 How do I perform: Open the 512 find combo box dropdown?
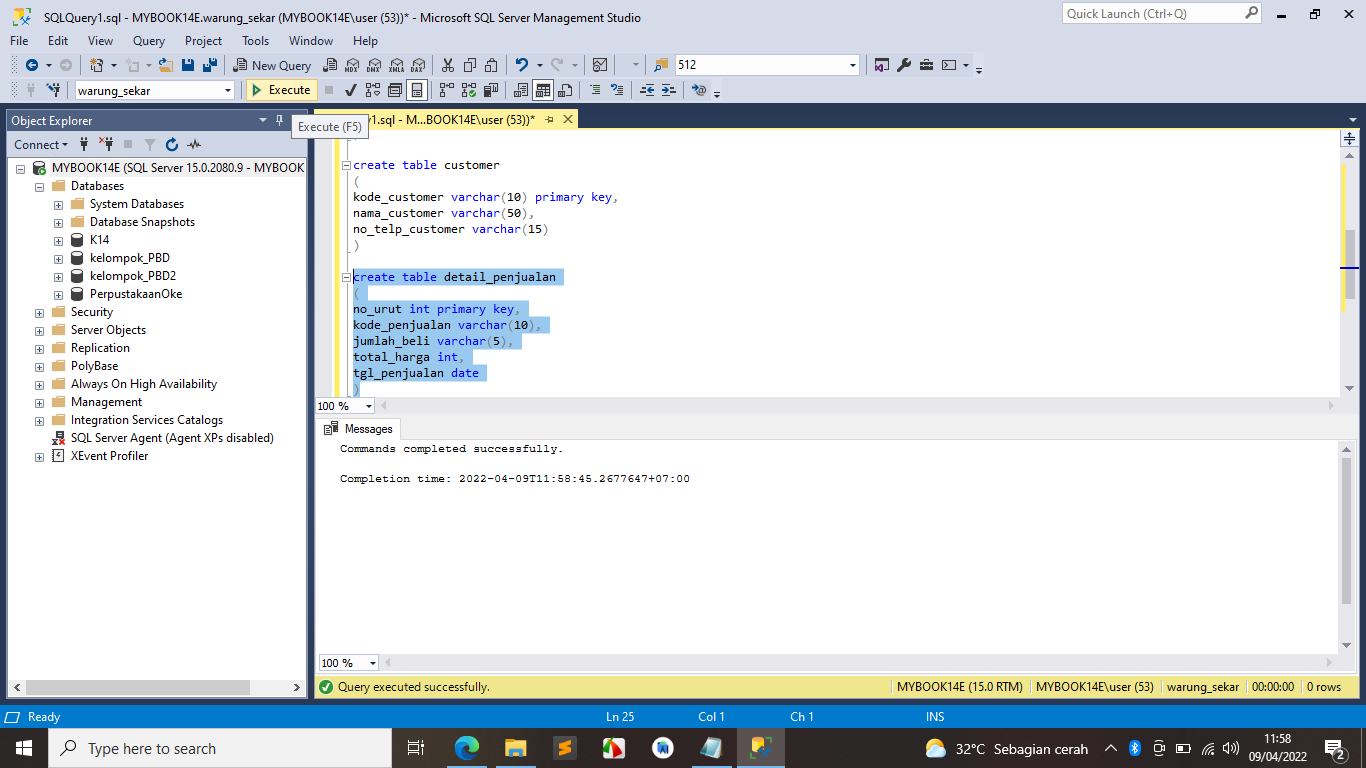tap(853, 65)
